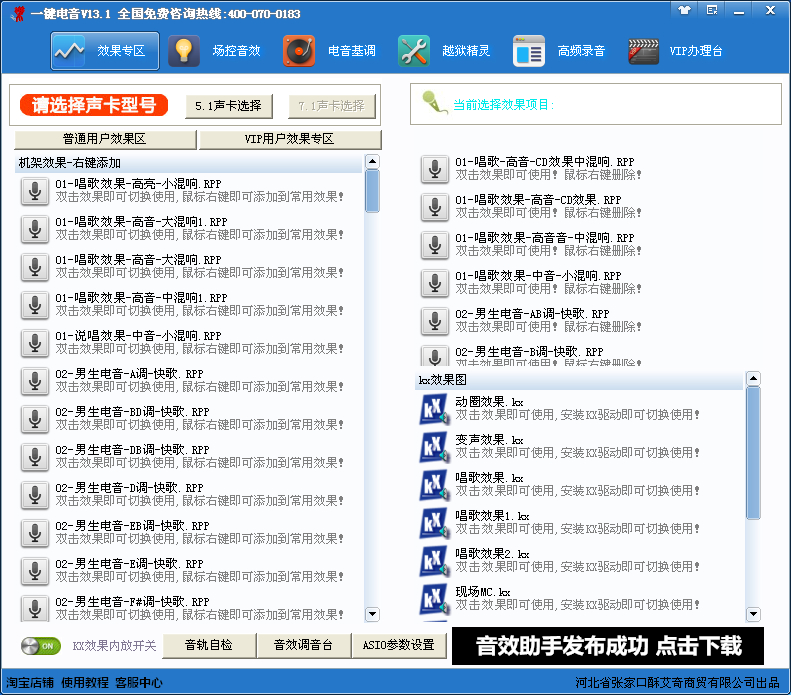Click the 音轨自检 button
791x695 pixels.
click(x=209, y=646)
